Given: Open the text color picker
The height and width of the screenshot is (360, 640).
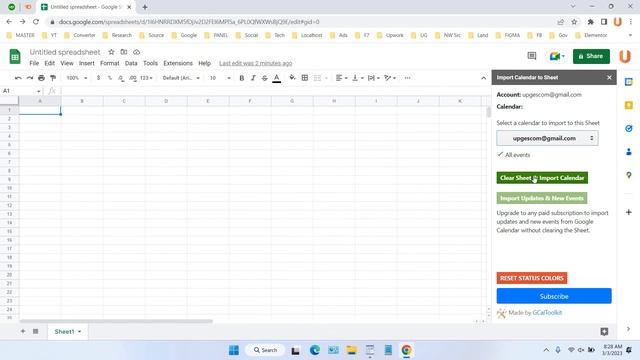Looking at the screenshot, I should point(276,78).
